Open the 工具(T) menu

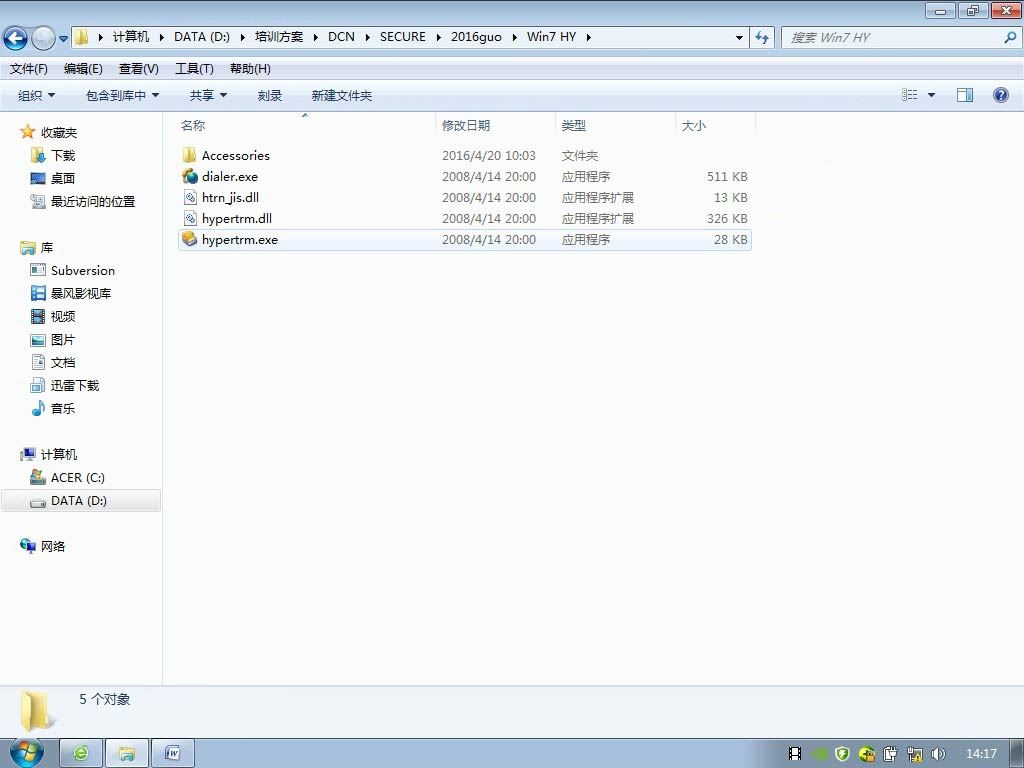(x=194, y=69)
